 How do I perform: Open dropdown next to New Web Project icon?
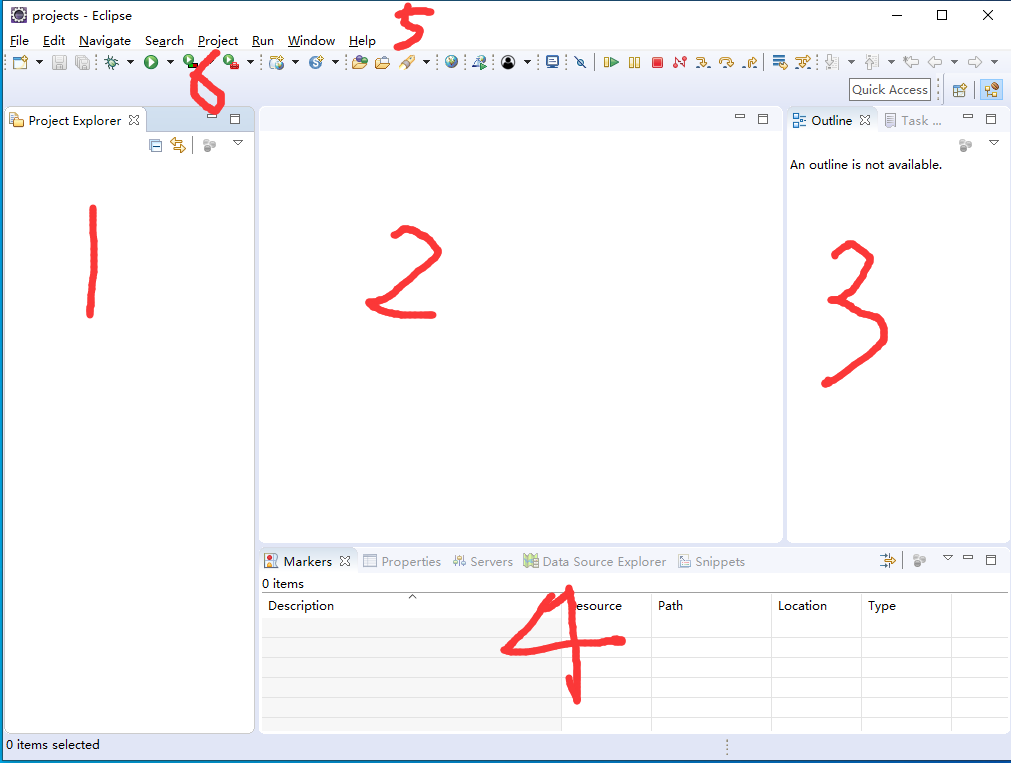[295, 62]
